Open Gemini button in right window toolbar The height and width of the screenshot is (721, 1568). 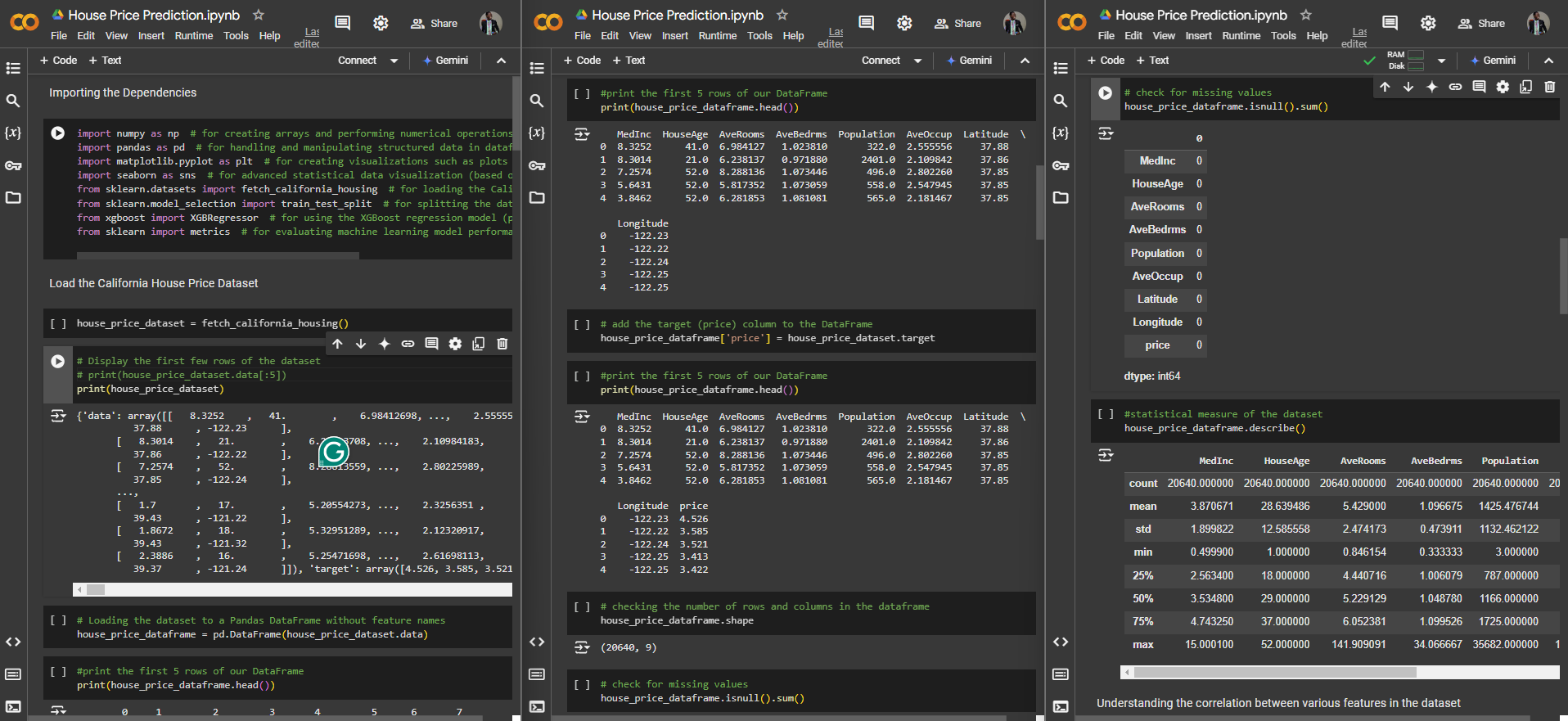[x=1494, y=61]
